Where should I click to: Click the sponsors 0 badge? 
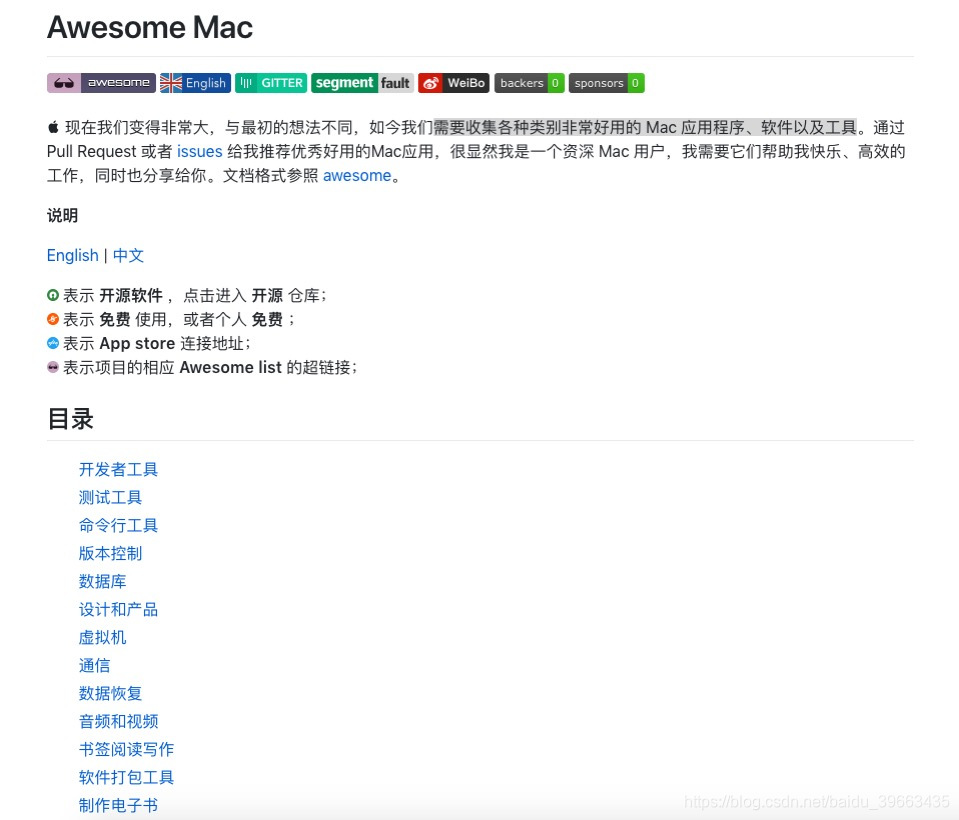pos(605,83)
